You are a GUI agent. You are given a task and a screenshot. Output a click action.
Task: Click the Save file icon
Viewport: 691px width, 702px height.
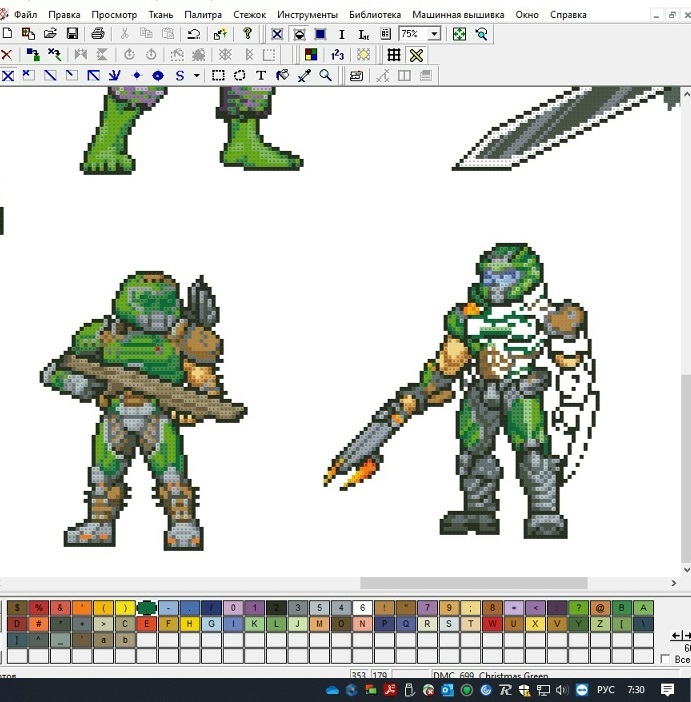[x=72, y=34]
